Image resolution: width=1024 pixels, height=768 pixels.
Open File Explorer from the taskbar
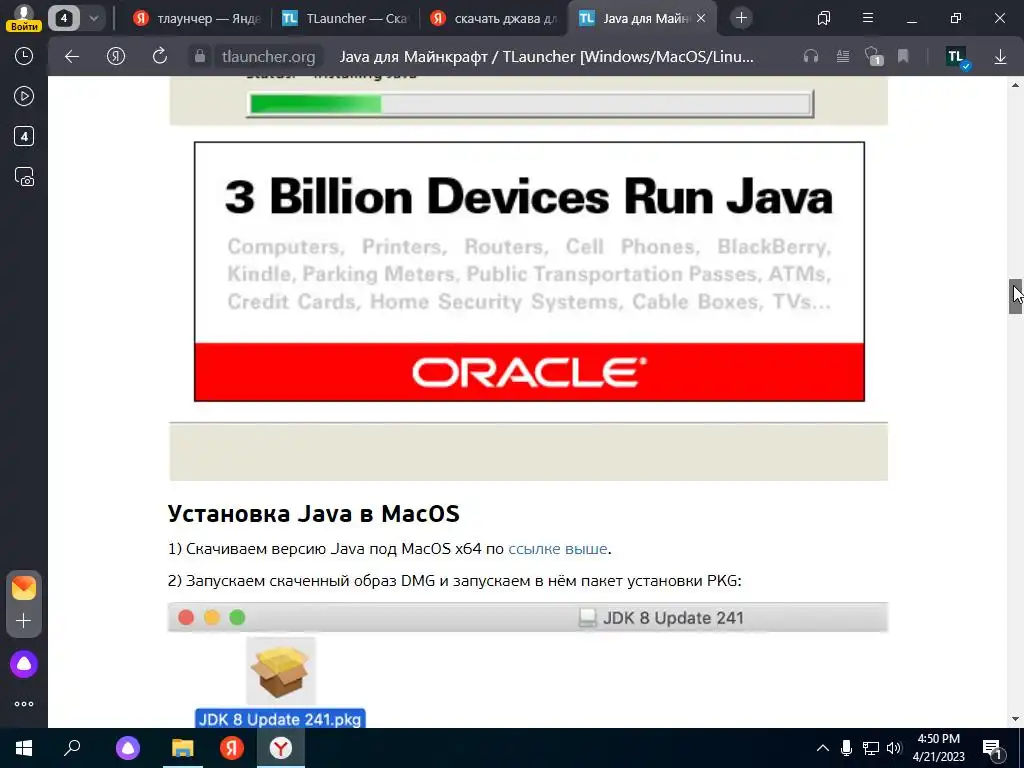pos(183,748)
